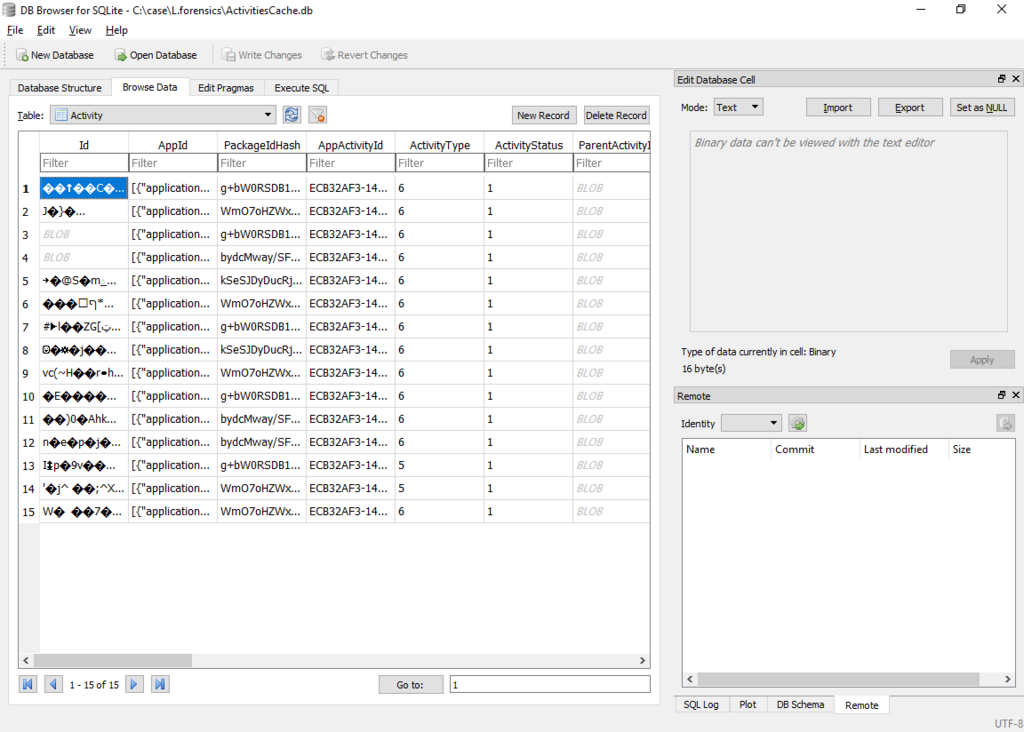Click the New Database toolbar button
Screen dimensions: 1024x732
coord(55,55)
